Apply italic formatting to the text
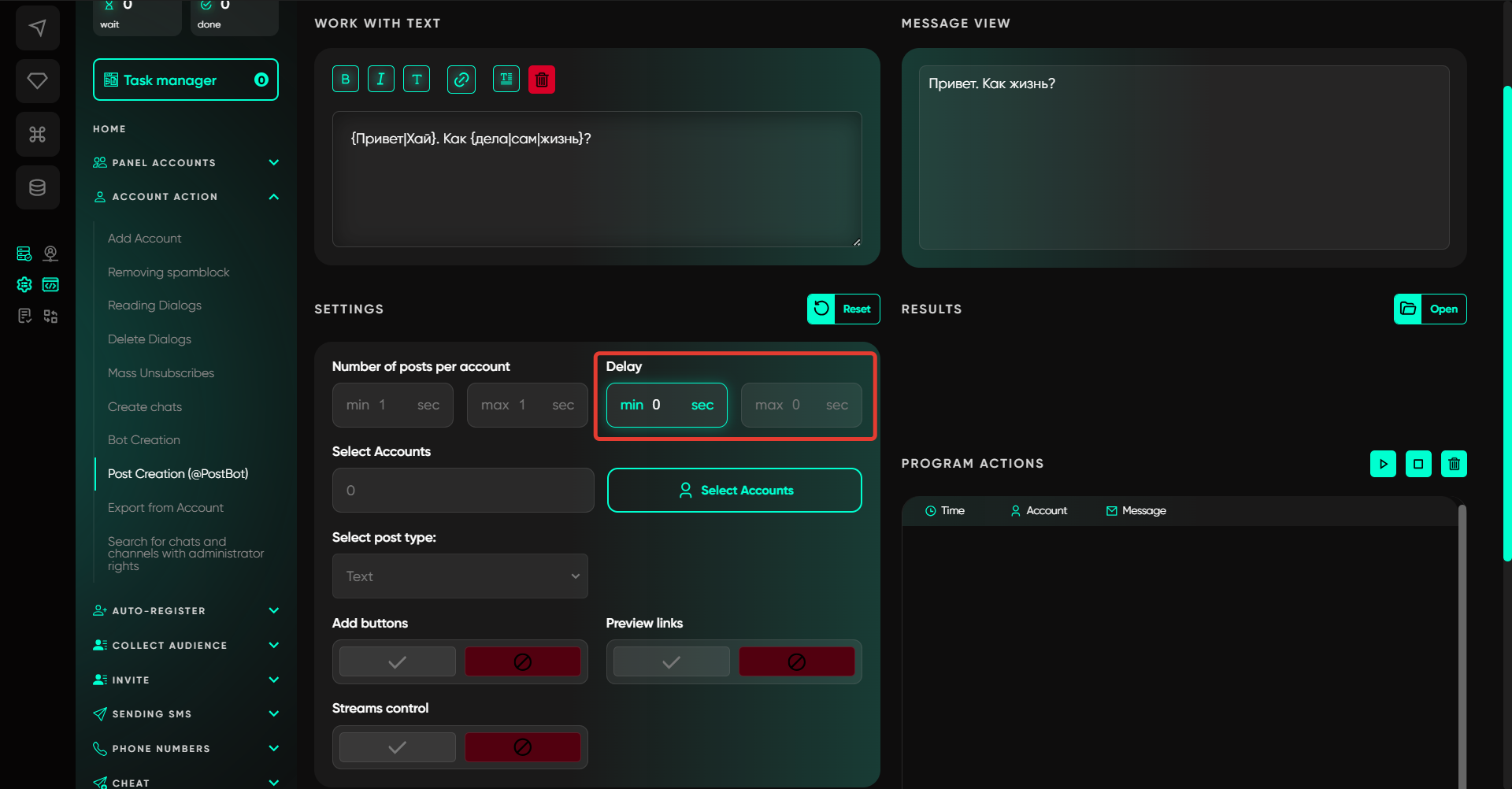The height and width of the screenshot is (789, 1512). pyautogui.click(x=381, y=80)
